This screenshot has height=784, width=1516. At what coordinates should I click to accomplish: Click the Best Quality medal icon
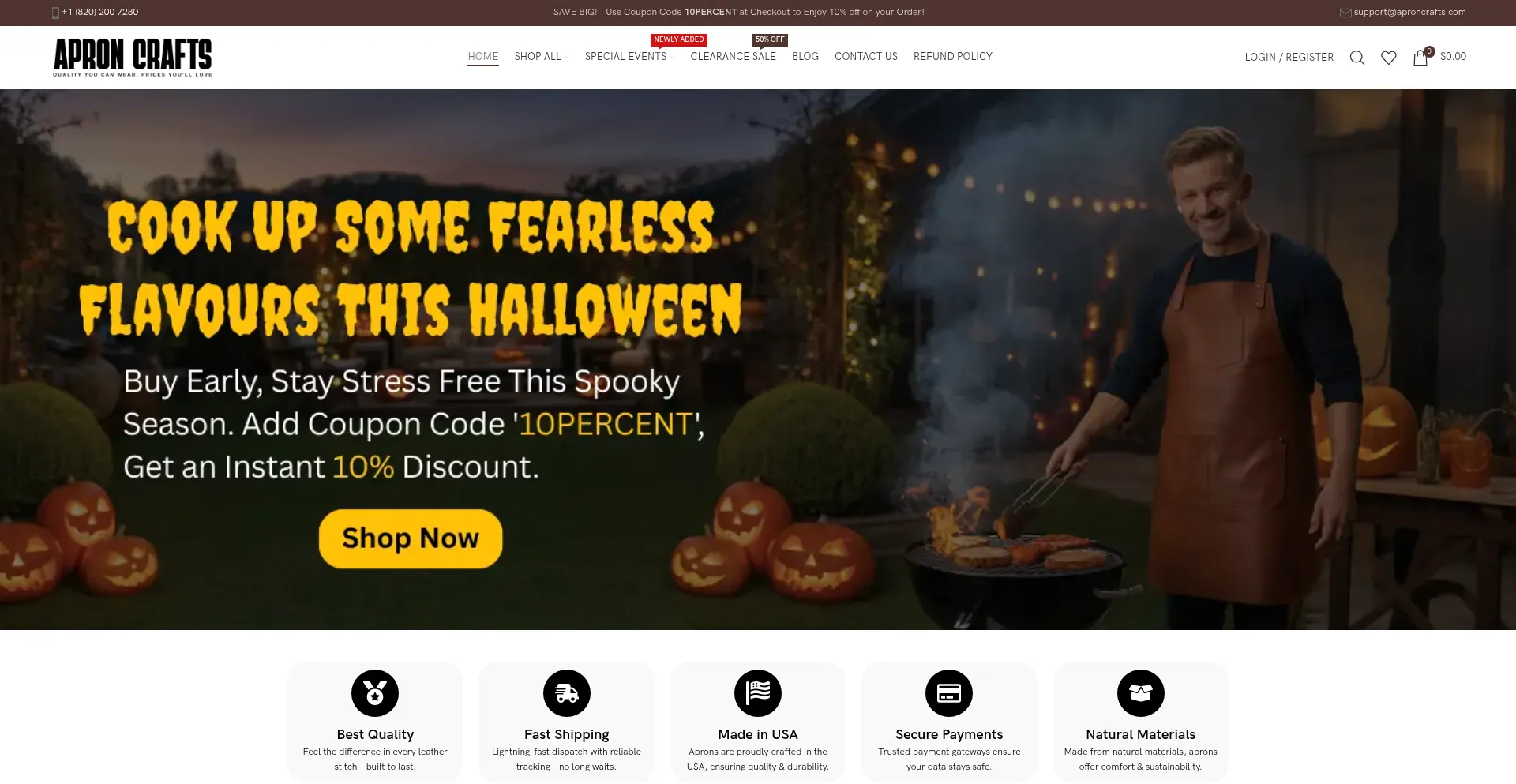coord(375,693)
